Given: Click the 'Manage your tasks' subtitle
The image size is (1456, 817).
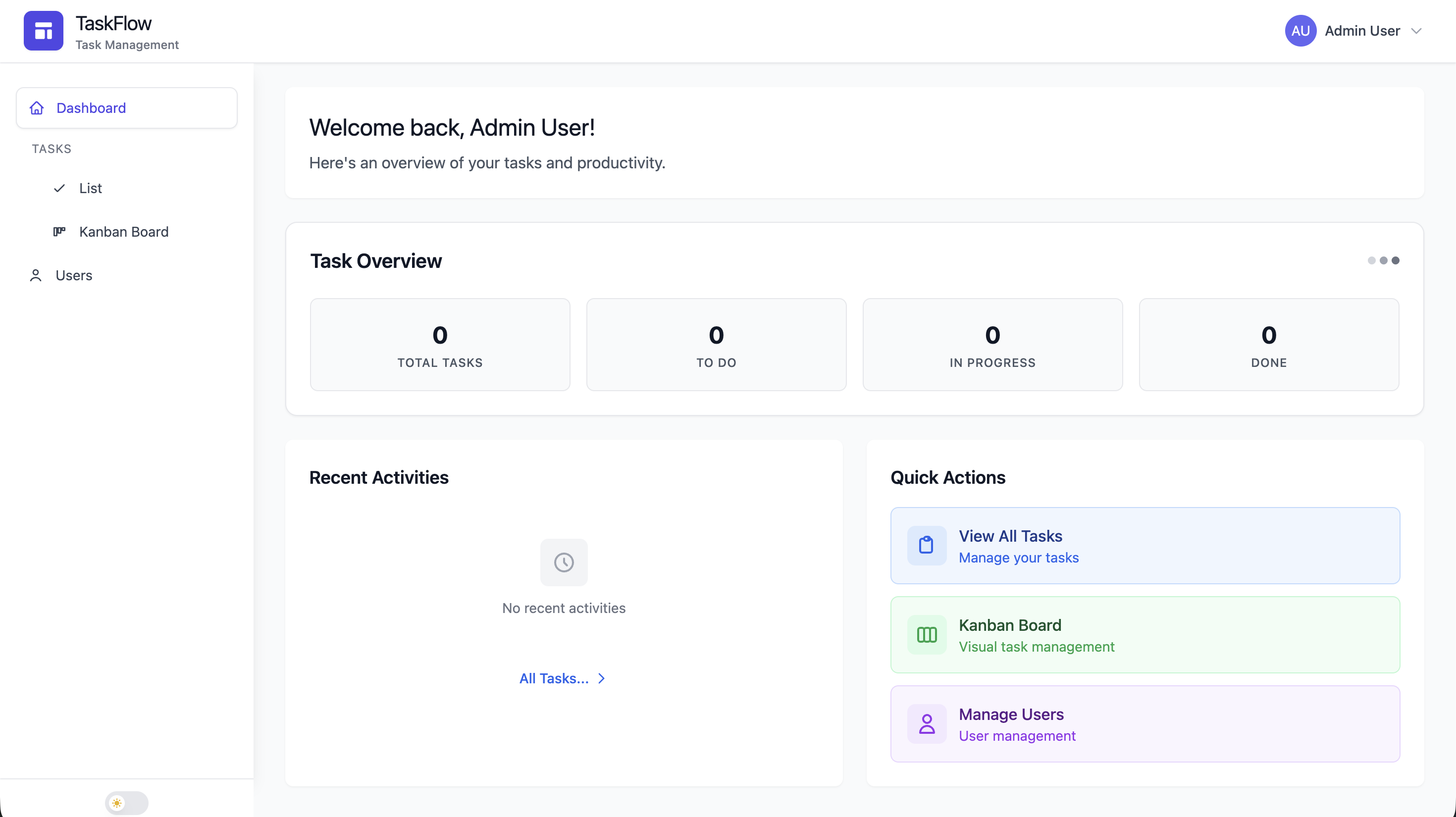Looking at the screenshot, I should (1019, 558).
